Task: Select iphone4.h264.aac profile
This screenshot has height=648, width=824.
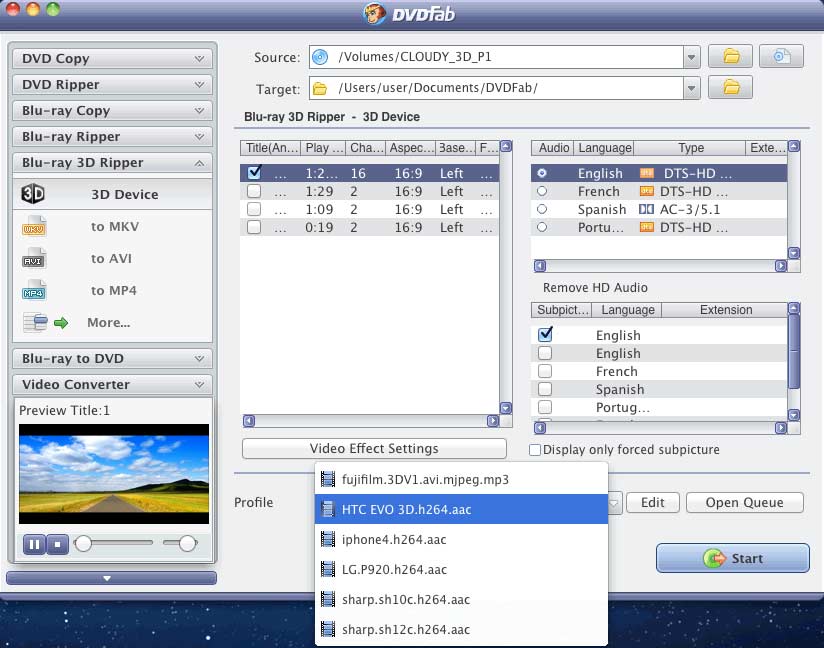Action: 461,539
